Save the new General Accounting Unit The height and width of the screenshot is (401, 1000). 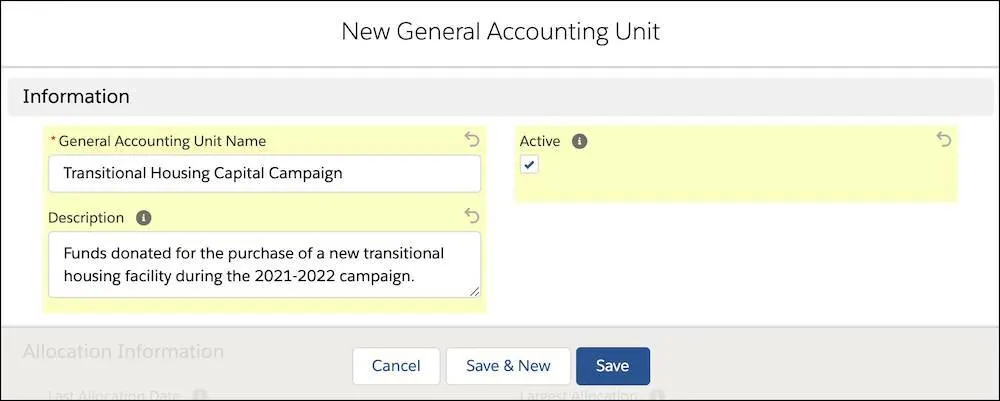pyautogui.click(x=612, y=366)
